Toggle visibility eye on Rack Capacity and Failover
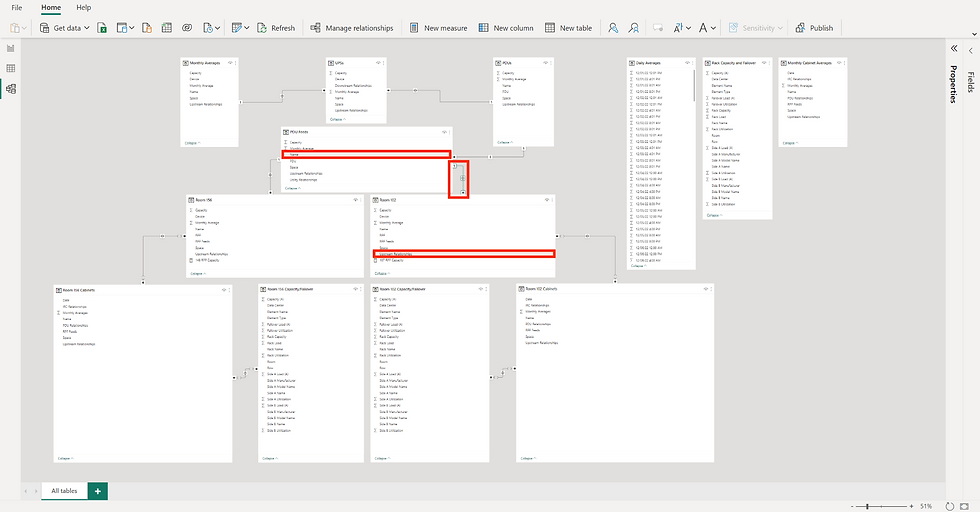The image size is (980, 512). pyautogui.click(x=764, y=63)
